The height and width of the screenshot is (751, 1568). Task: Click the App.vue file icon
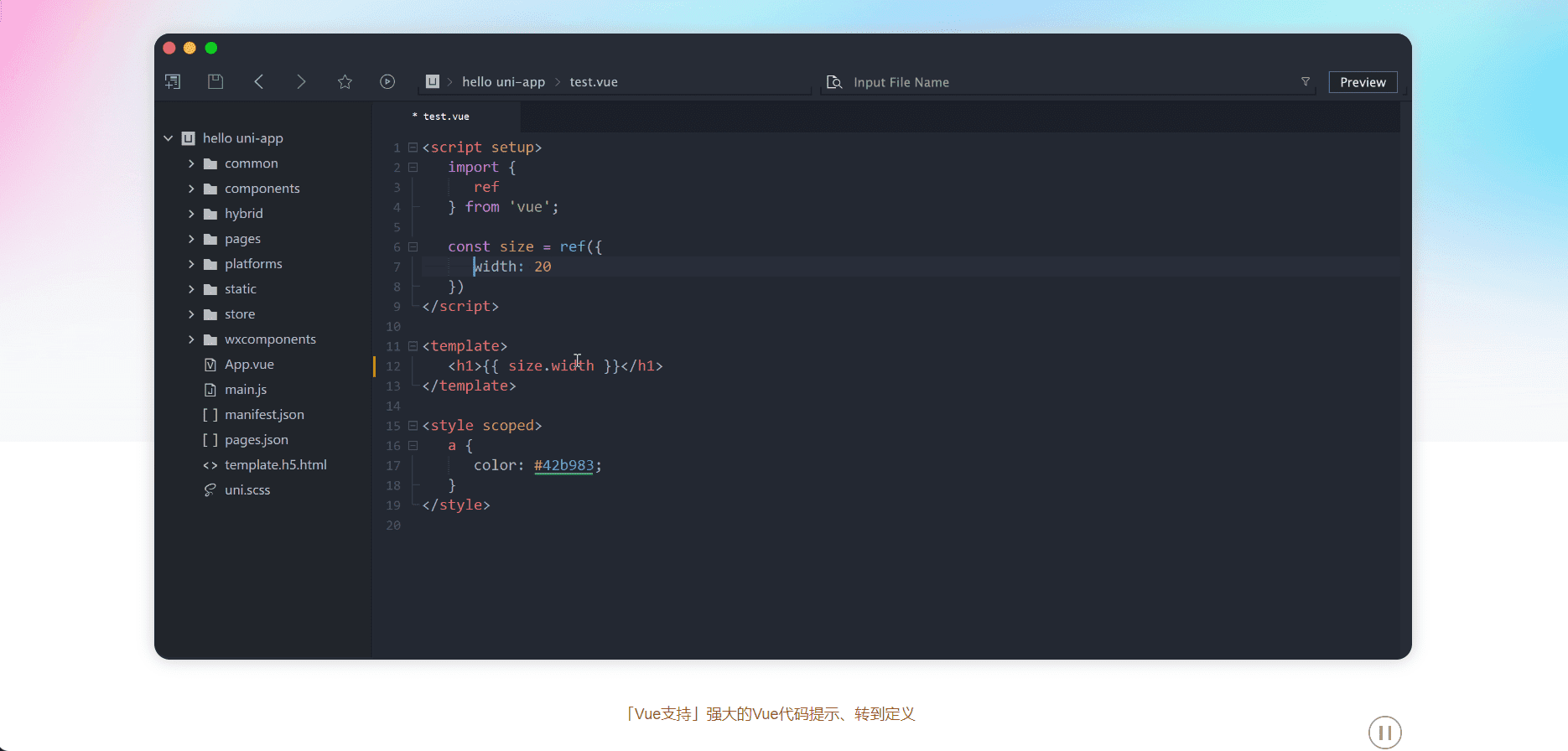(x=210, y=365)
